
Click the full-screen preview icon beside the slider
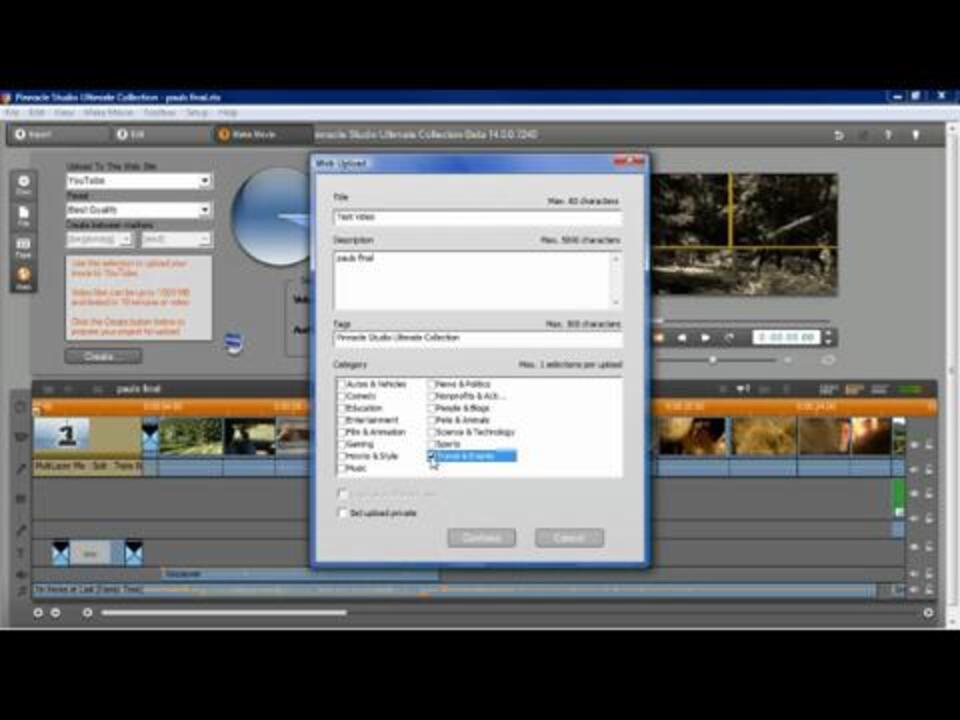pos(828,360)
